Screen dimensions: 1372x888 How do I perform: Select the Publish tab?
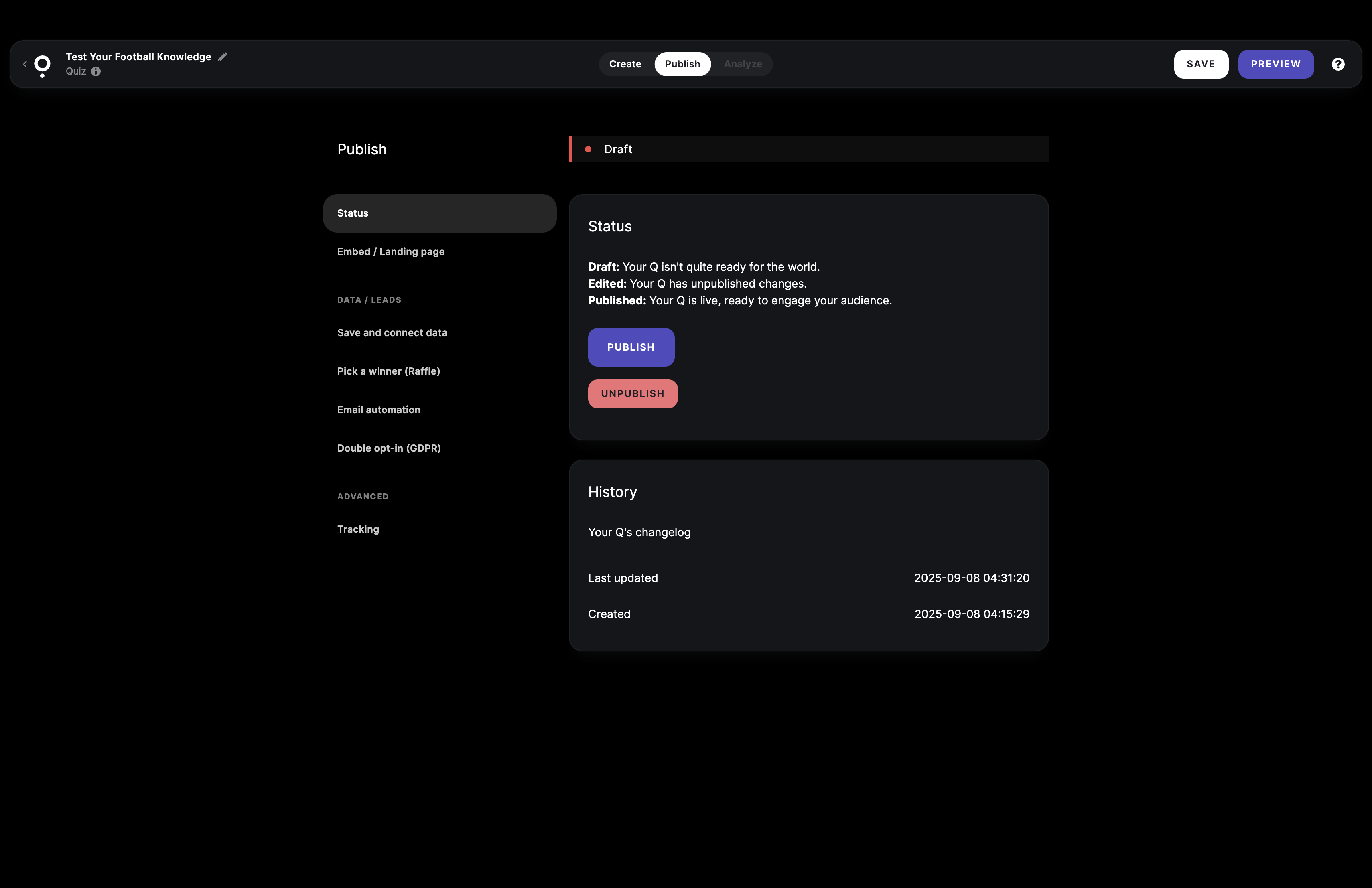[x=682, y=64]
